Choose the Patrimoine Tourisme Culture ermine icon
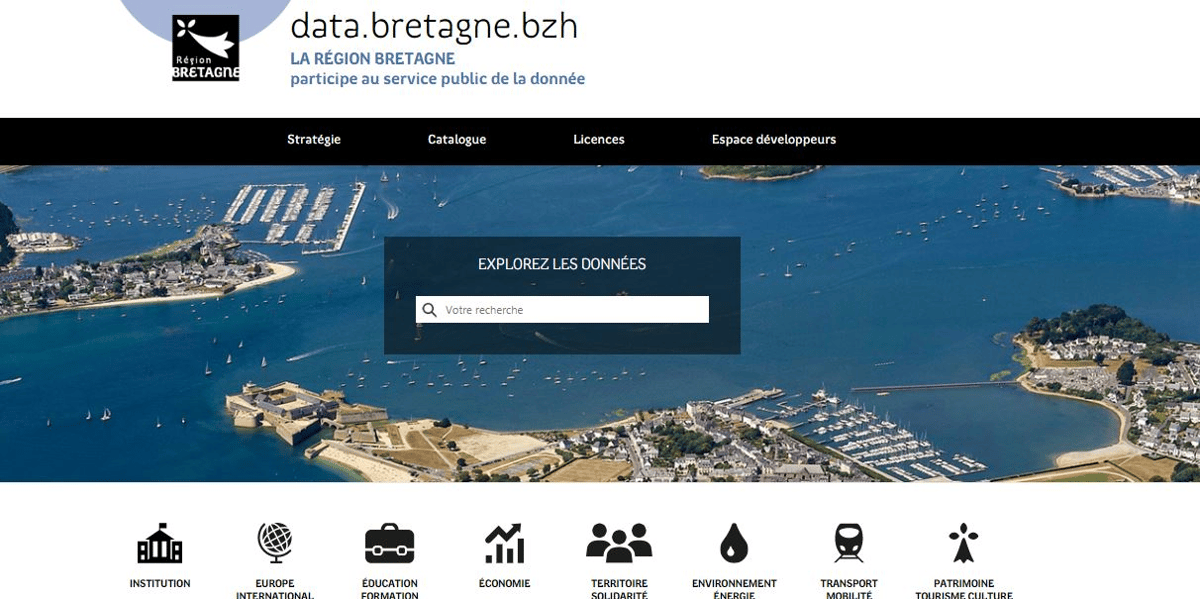Image resolution: width=1200 pixels, height=599 pixels. tap(964, 543)
